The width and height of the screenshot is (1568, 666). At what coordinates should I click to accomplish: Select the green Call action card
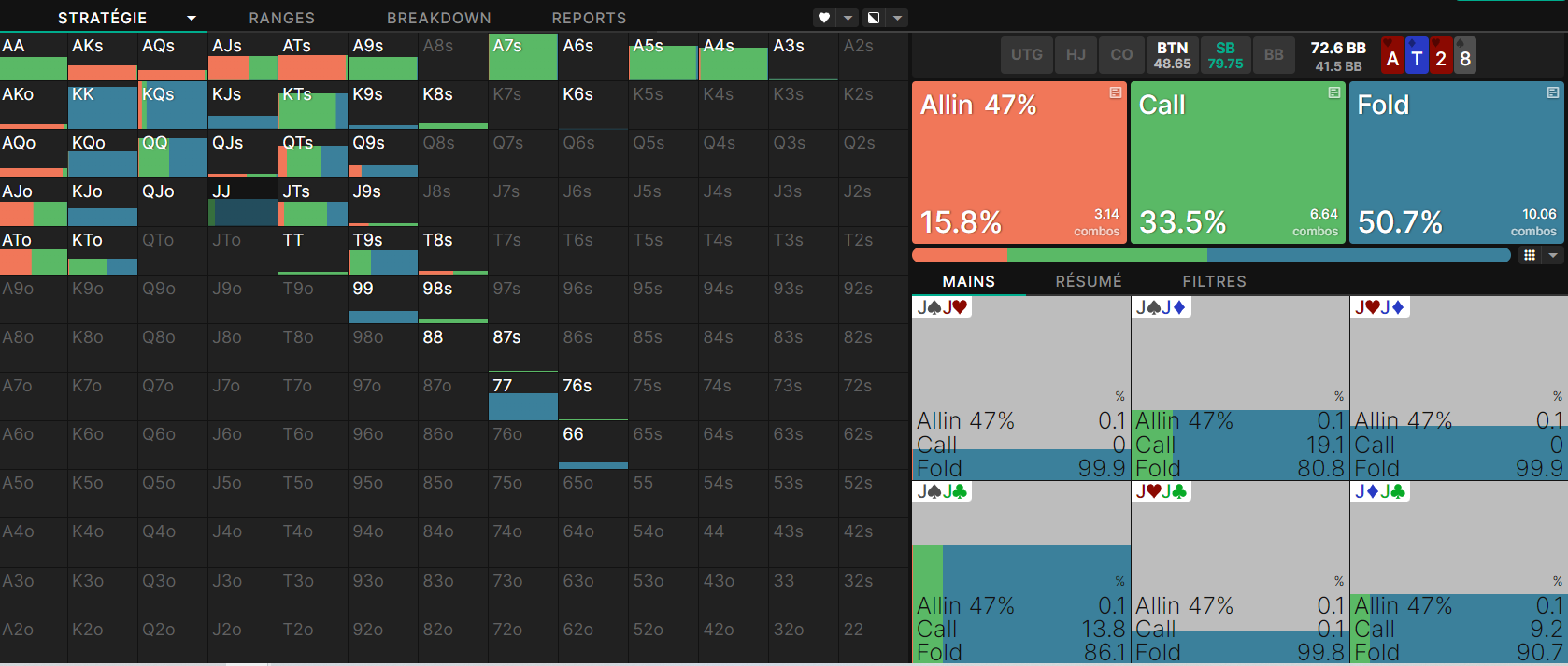click(x=1238, y=163)
